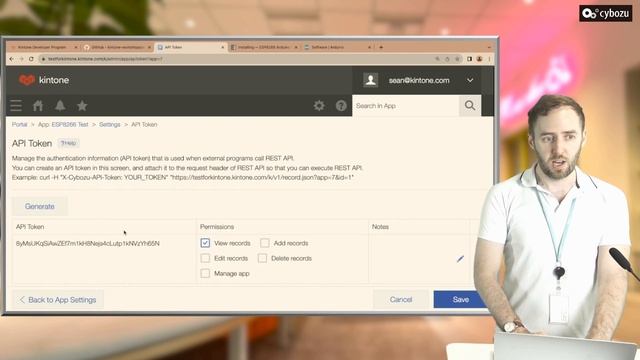The image size is (640, 360).
Task: Click the Notes column header
Action: [380, 227]
